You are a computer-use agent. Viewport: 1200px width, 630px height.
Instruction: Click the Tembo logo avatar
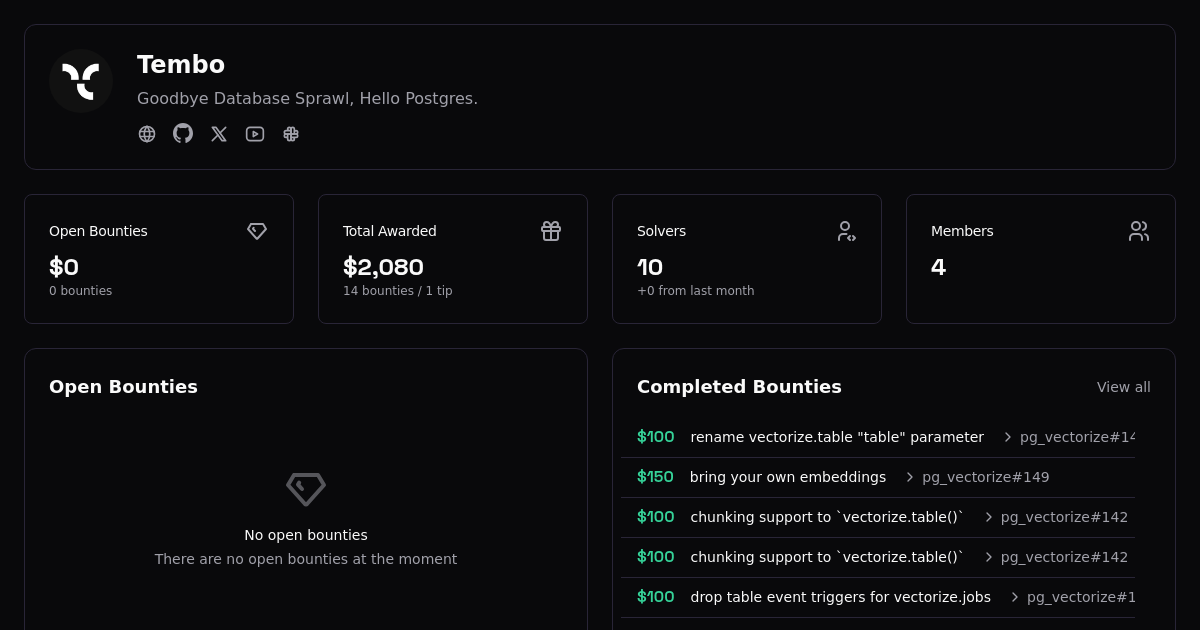coord(81,81)
